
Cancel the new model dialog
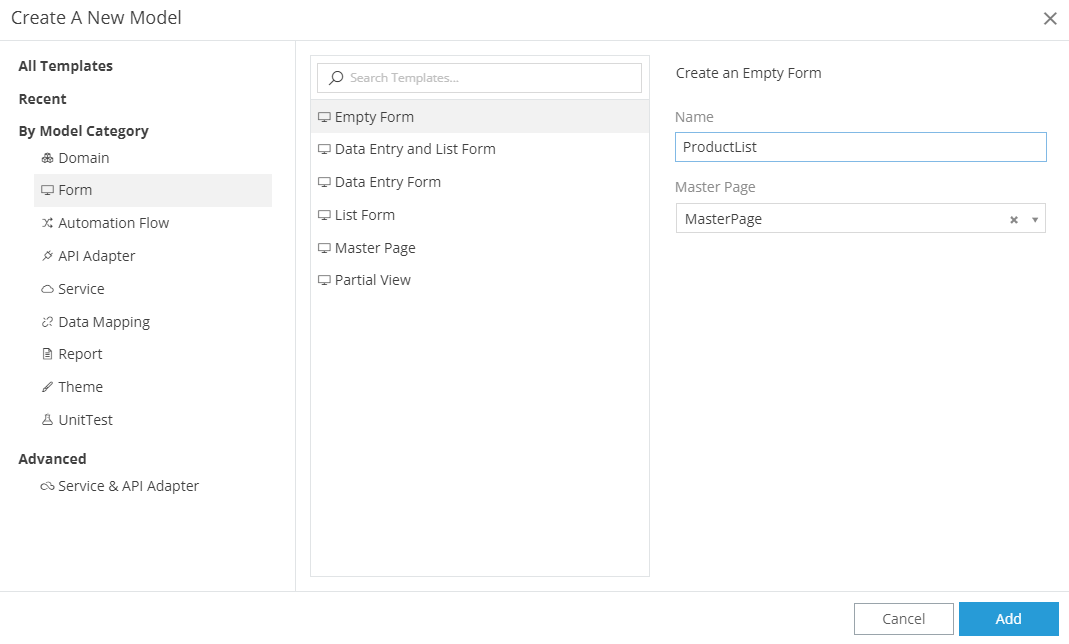[903, 619]
